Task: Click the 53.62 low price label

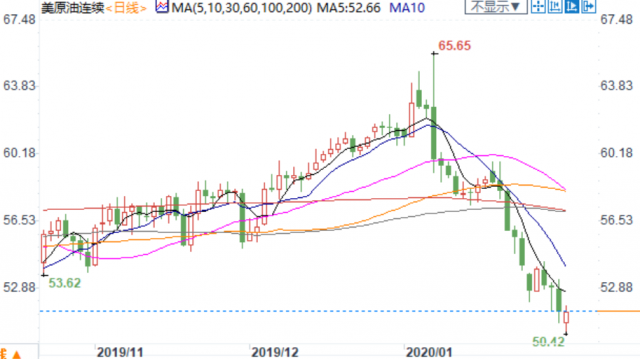Action: pos(64,283)
